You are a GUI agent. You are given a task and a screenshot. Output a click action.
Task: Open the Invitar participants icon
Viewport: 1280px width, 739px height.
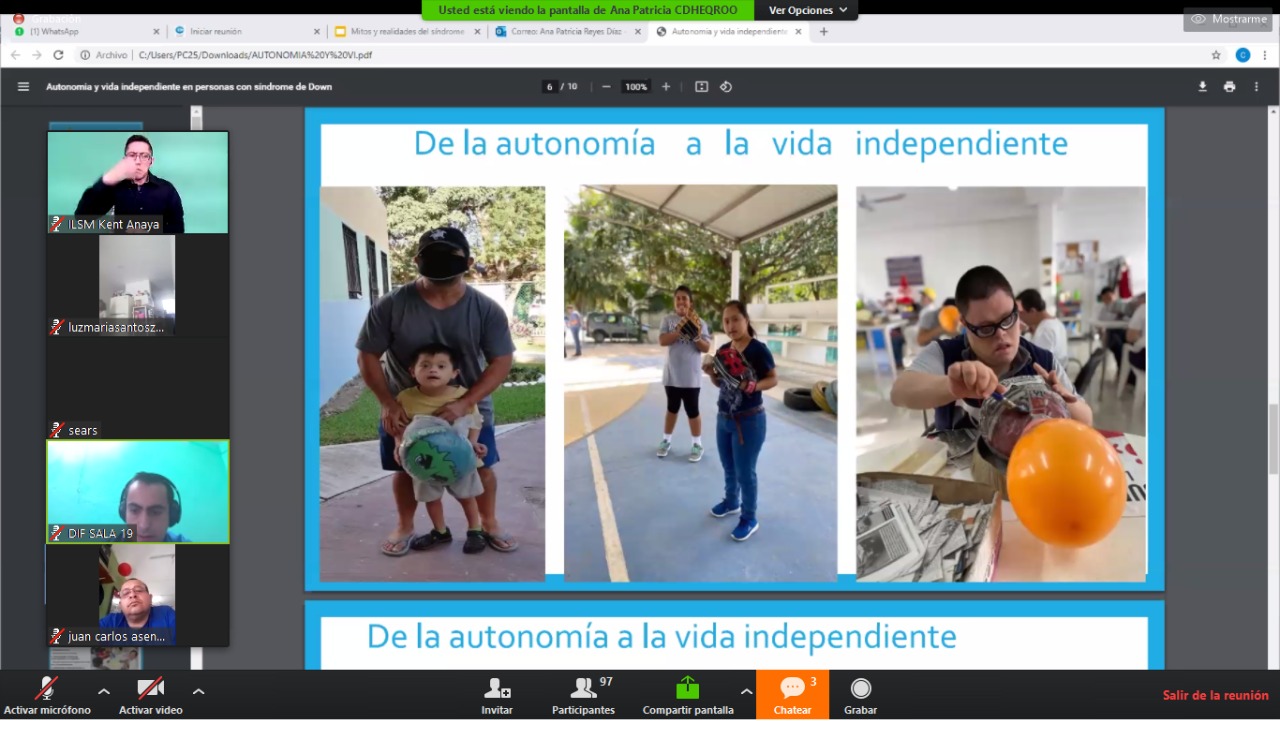[x=497, y=689]
